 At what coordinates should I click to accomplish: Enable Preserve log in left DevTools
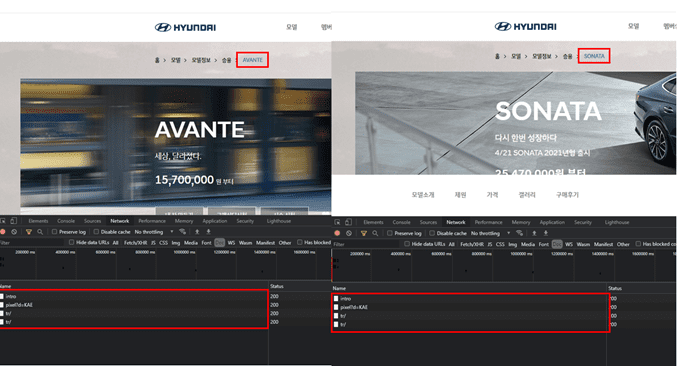click(x=69, y=232)
